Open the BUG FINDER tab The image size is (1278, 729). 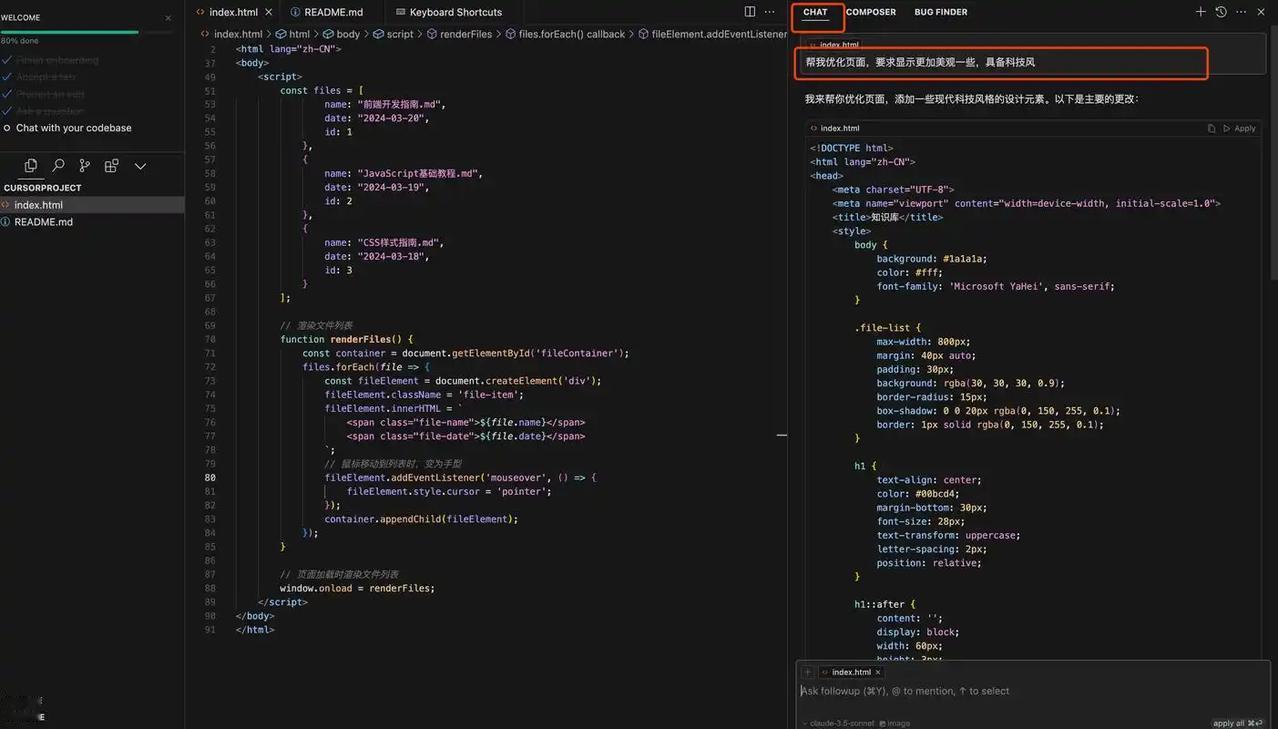[x=941, y=12]
